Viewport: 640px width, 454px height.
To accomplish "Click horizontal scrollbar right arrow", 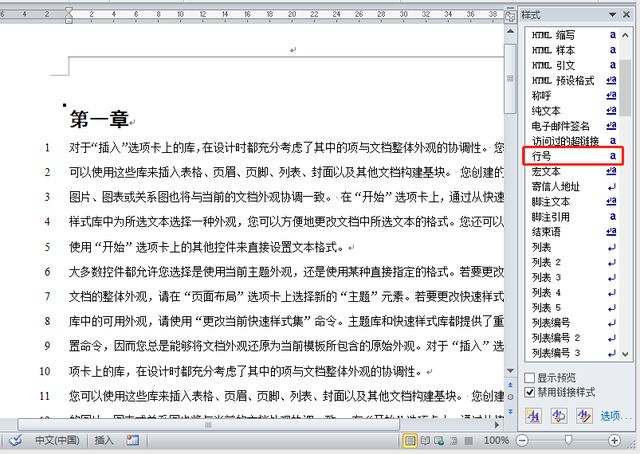I will click(496, 425).
